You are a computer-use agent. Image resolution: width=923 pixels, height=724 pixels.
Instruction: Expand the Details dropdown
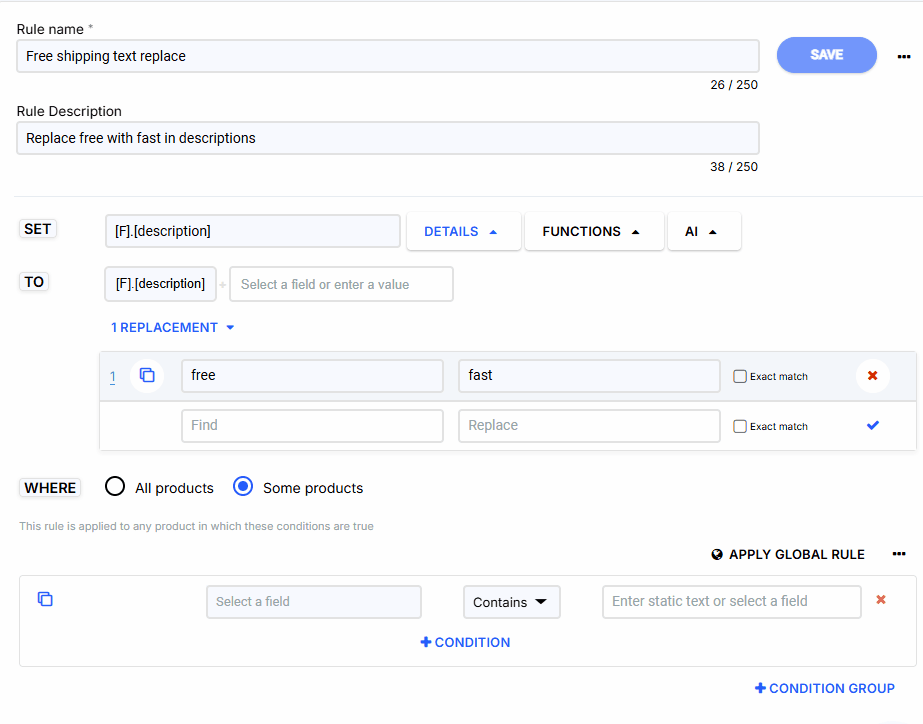pos(462,231)
